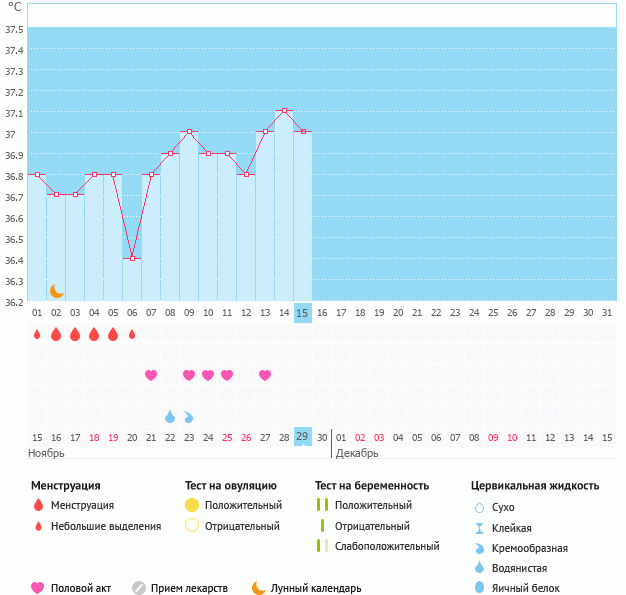
Task: Click the Прием лекарств pill icon in legend
Action: (x=139, y=588)
